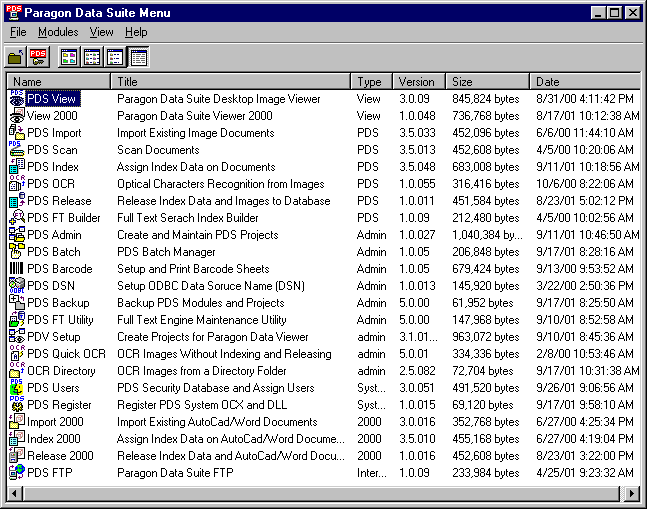This screenshot has height=509, width=647.
Task: Click the PDS key login toolbar icon
Action: pos(38,57)
